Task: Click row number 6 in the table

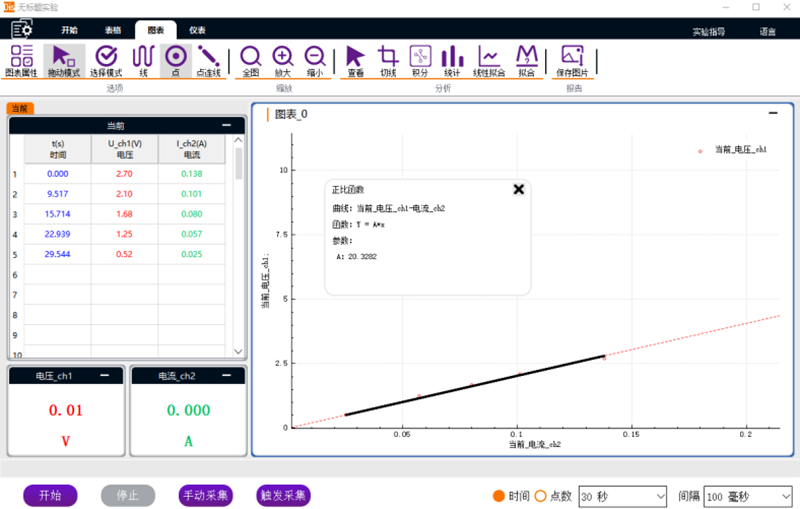Action: coord(15,275)
